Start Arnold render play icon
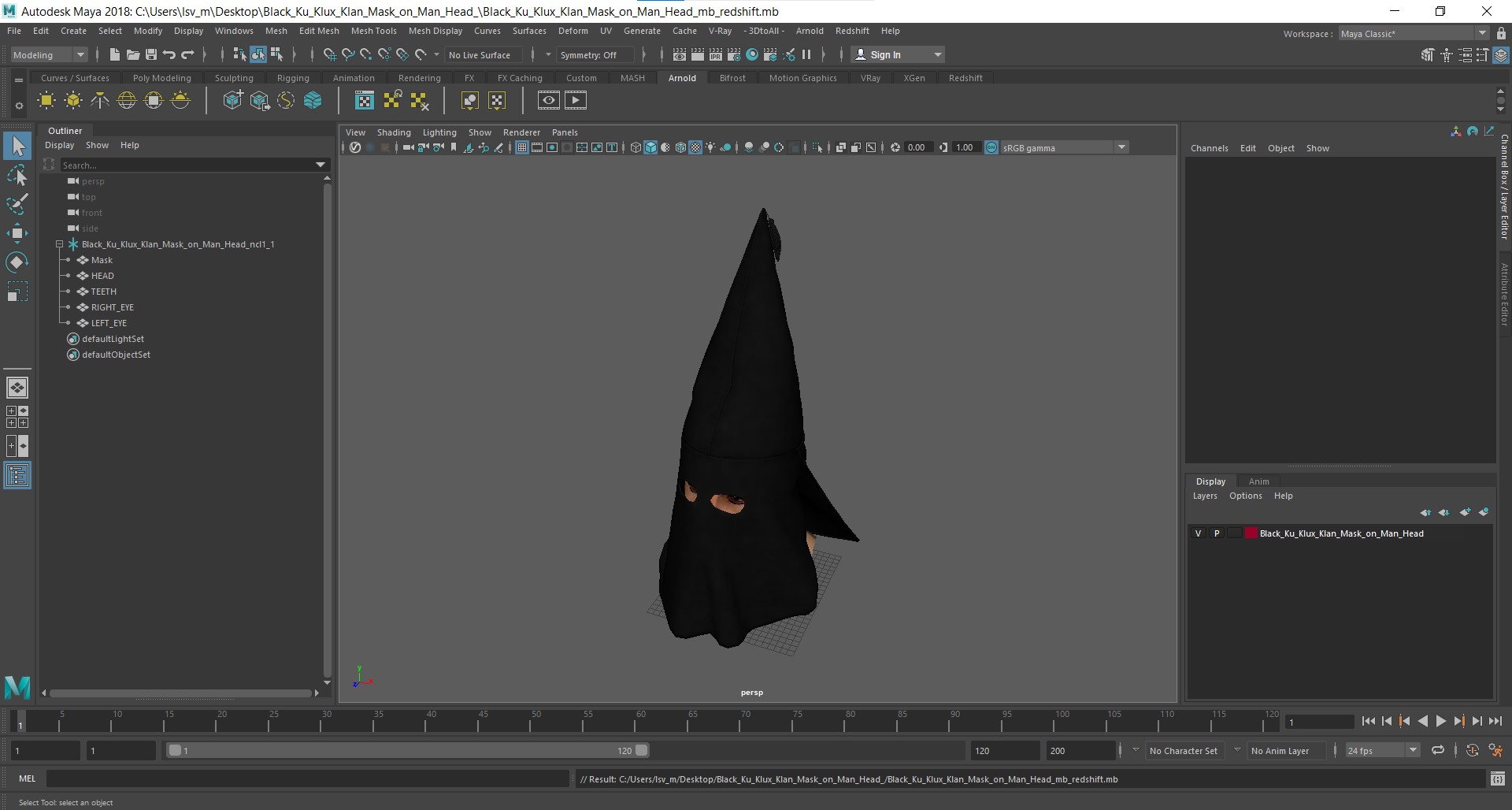The height and width of the screenshot is (810, 1512). click(576, 100)
